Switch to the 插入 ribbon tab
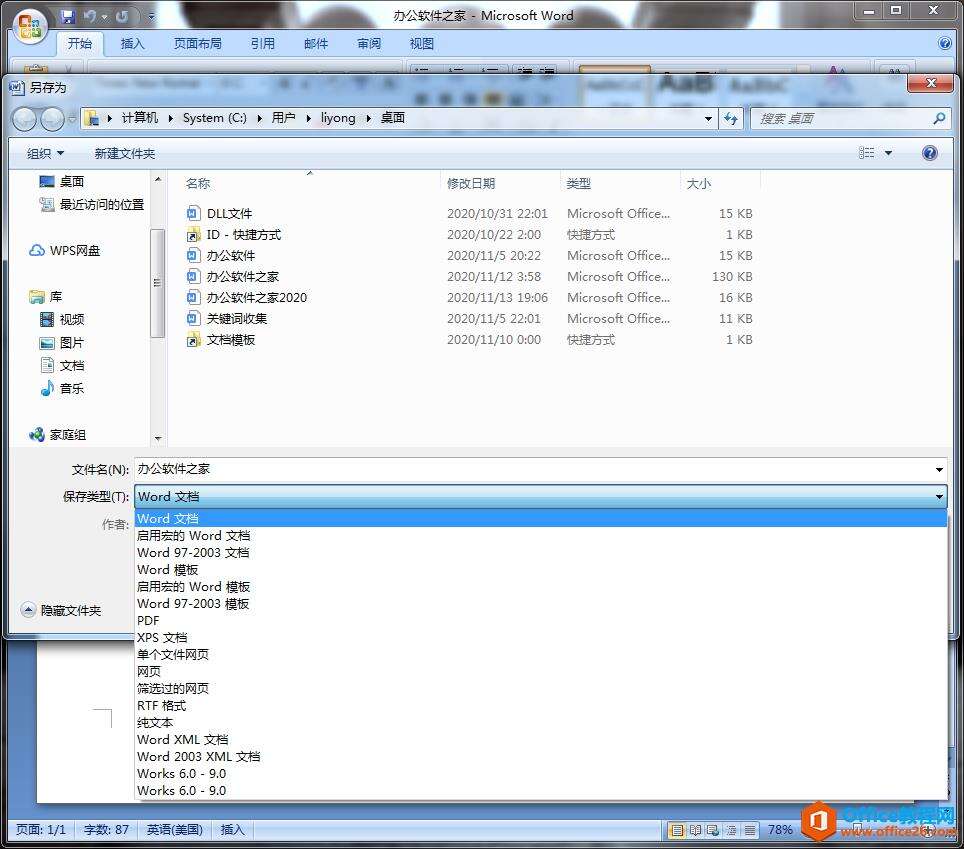The width and height of the screenshot is (964, 849). pyautogui.click(x=132, y=43)
